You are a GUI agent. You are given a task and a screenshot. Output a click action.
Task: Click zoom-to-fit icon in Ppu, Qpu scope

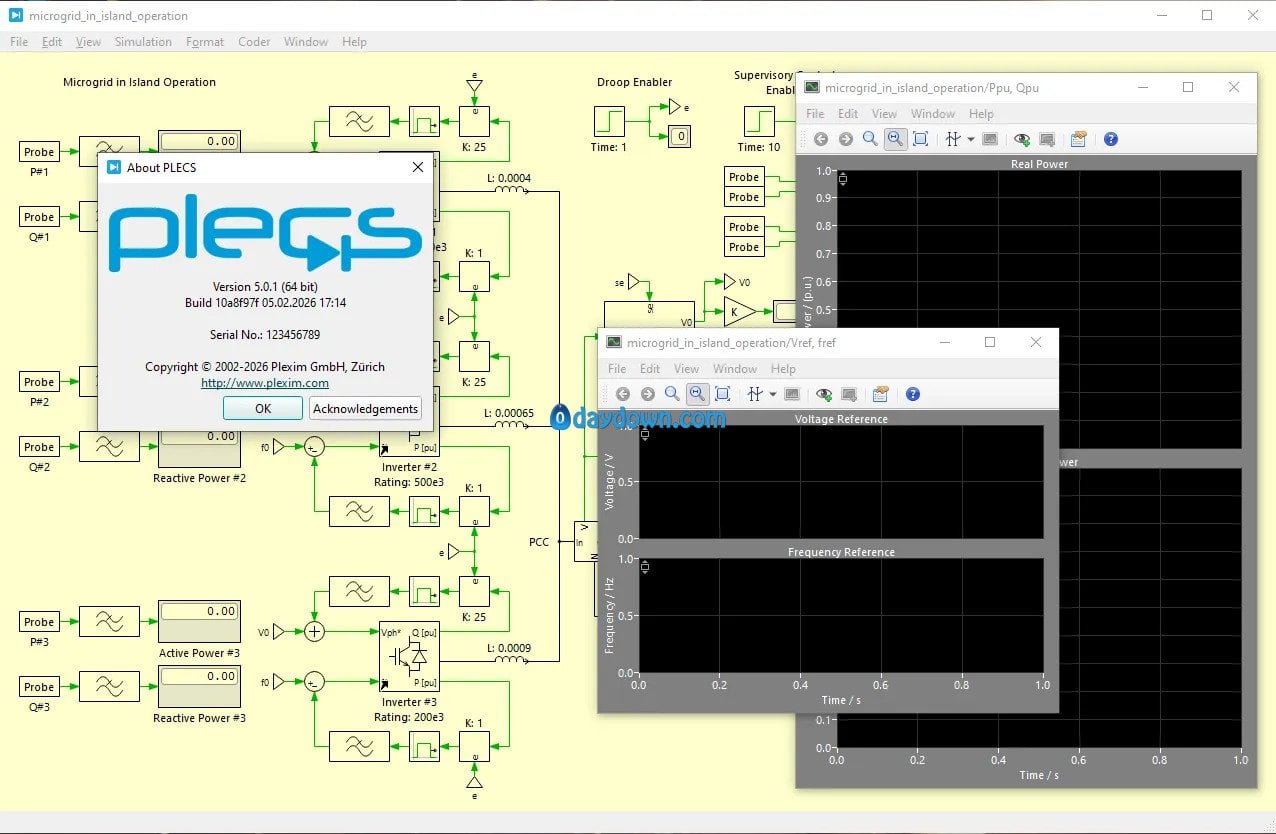pos(921,140)
